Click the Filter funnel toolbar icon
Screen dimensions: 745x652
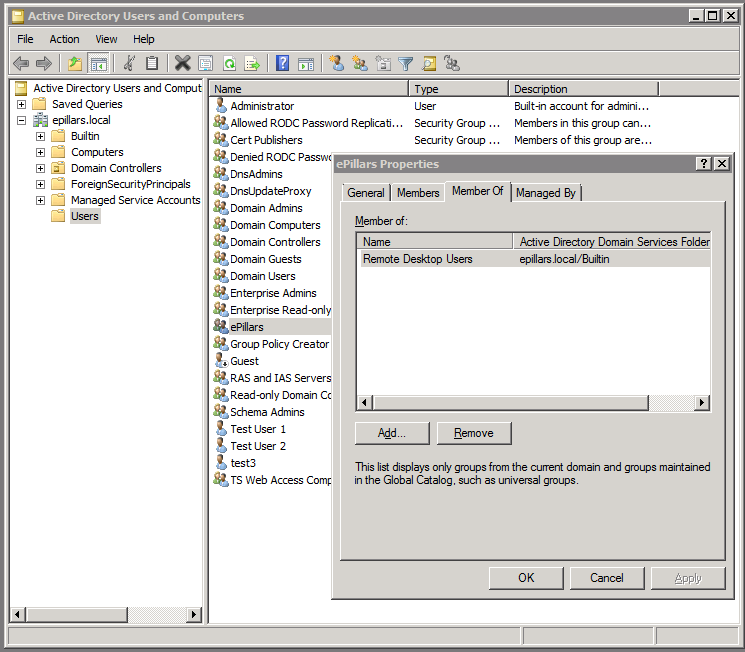click(405, 63)
